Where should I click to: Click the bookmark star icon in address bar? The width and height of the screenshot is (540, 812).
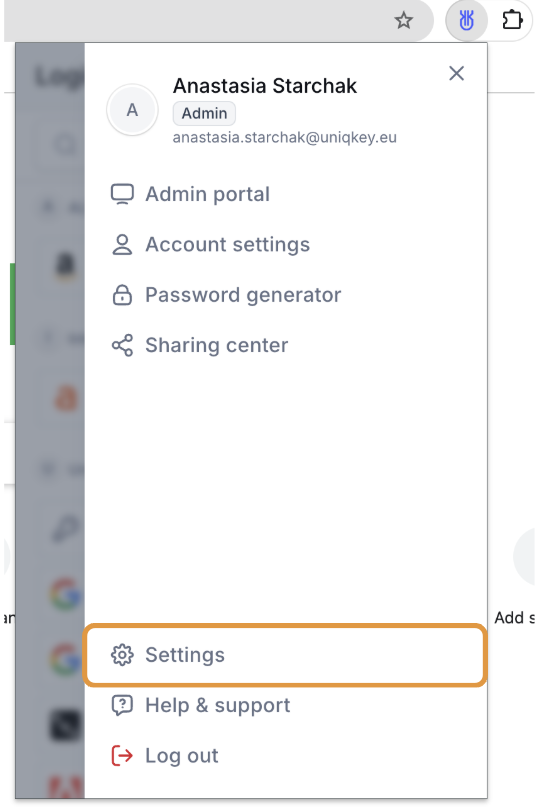(403, 21)
